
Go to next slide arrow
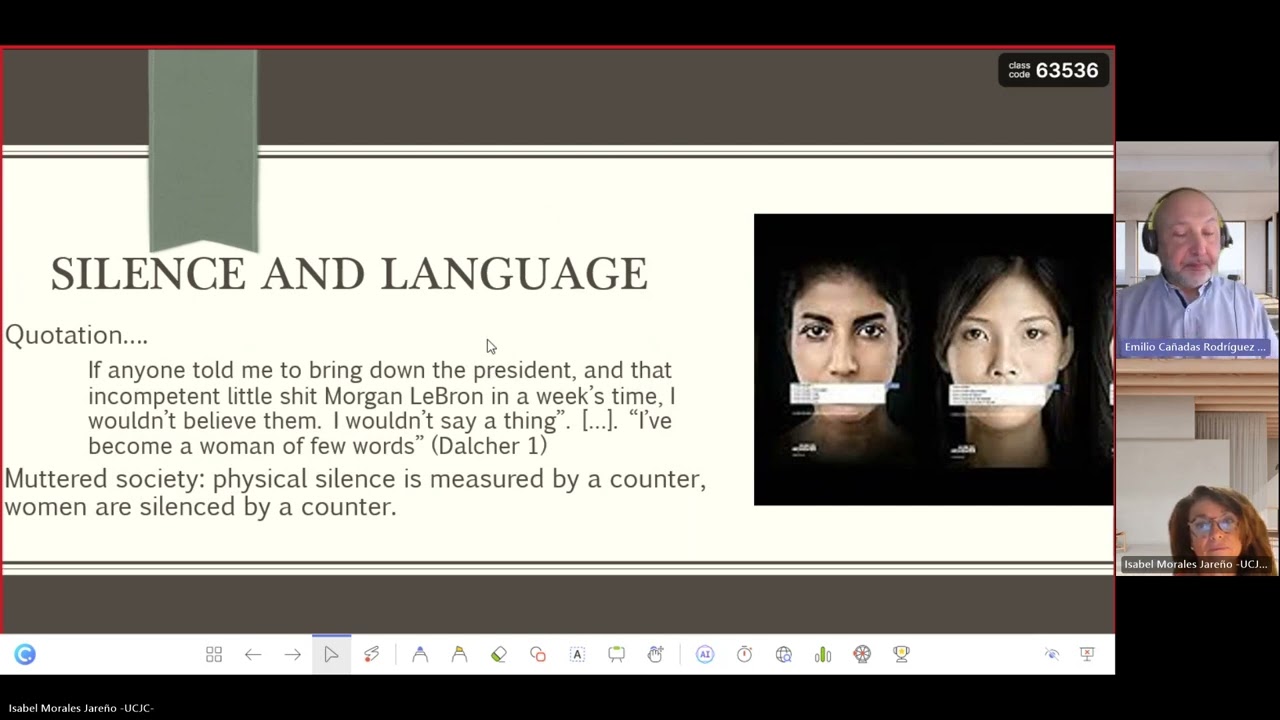(292, 654)
